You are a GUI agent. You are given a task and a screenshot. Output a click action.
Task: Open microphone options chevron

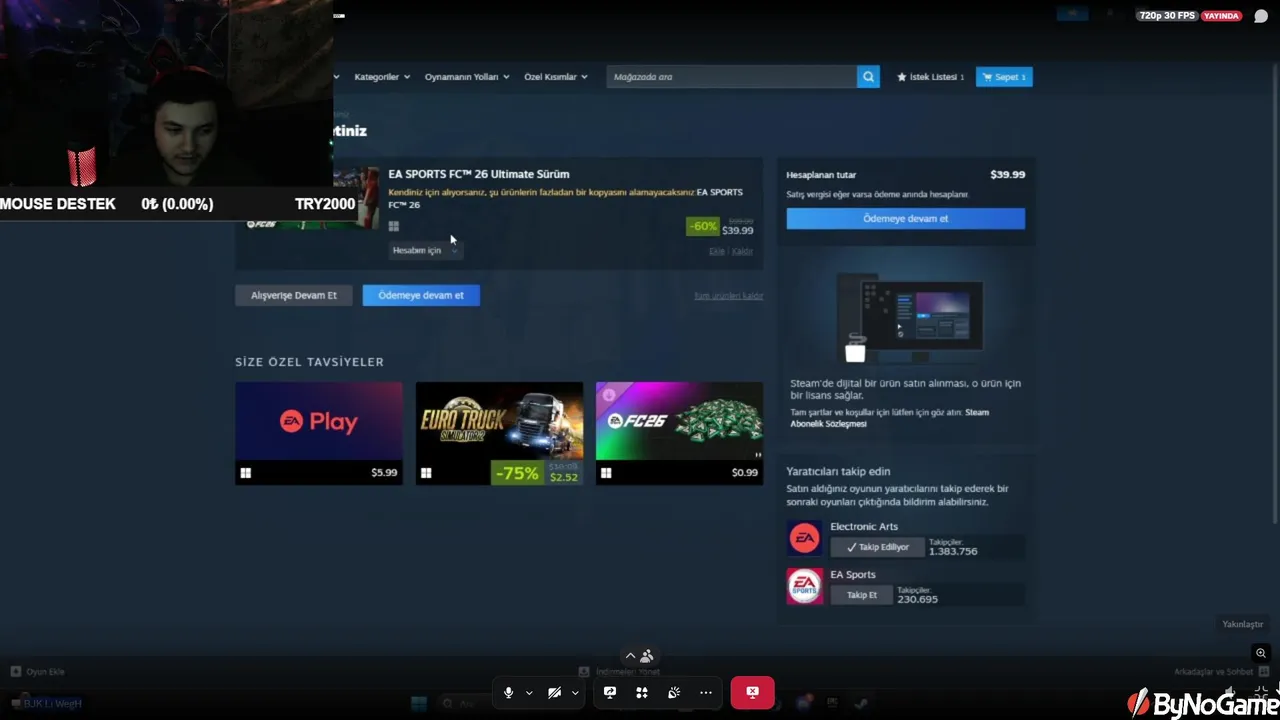pos(529,693)
